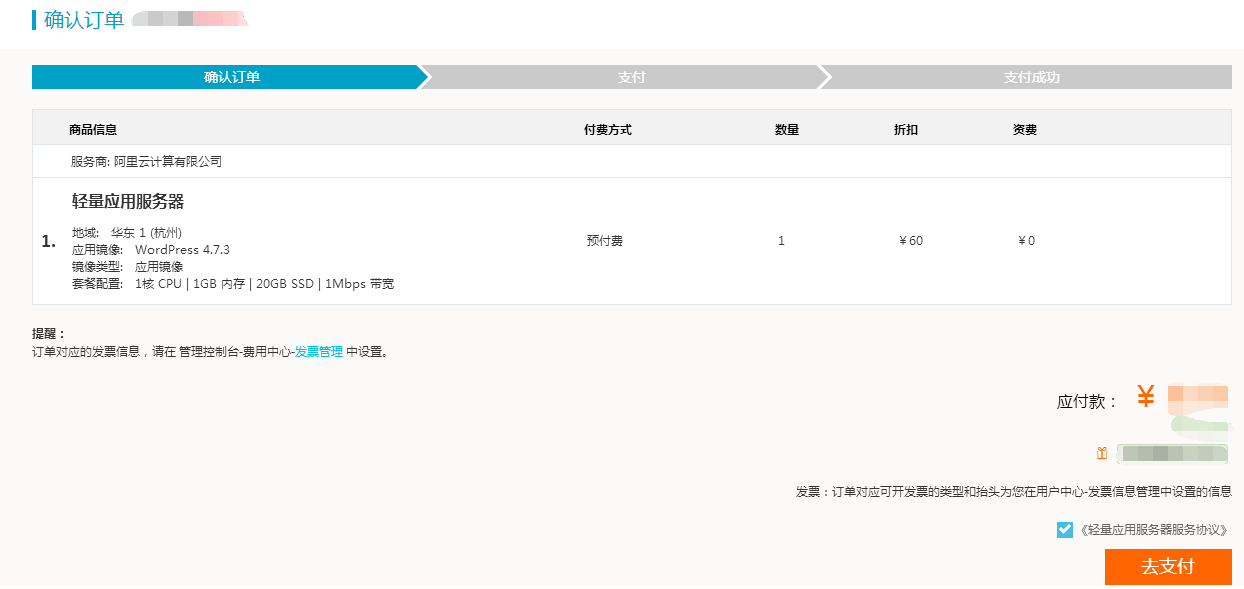Click the 预付费 payment method cell

(605, 241)
